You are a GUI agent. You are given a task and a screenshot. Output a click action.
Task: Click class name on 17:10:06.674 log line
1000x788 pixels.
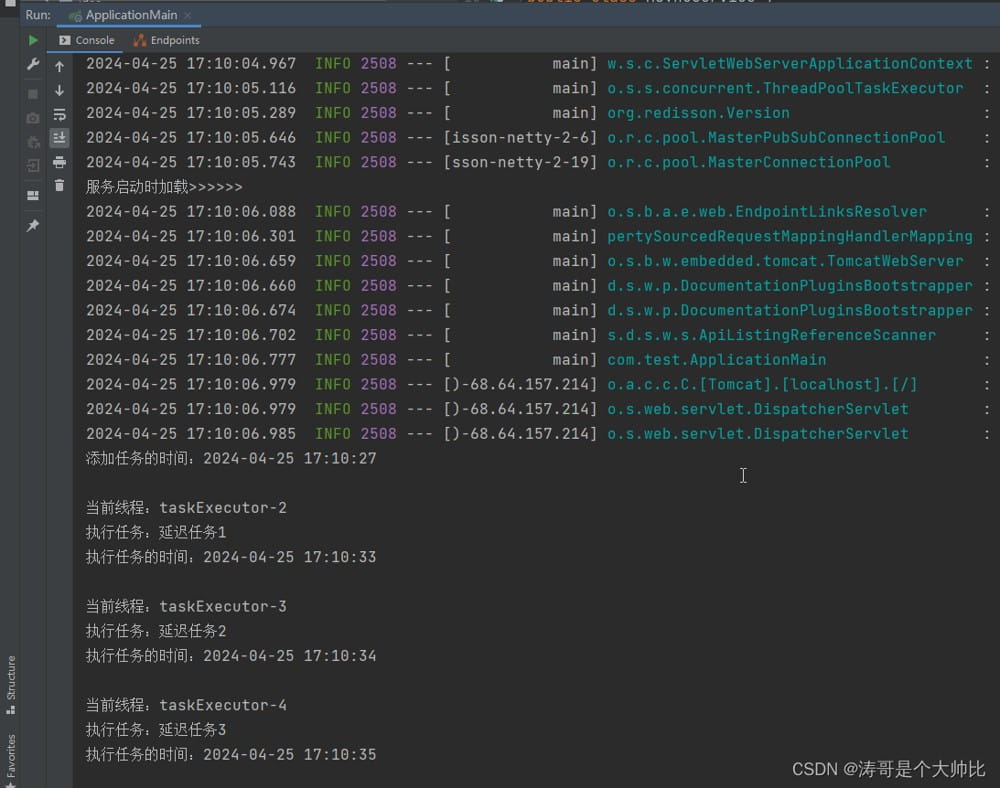click(x=790, y=310)
